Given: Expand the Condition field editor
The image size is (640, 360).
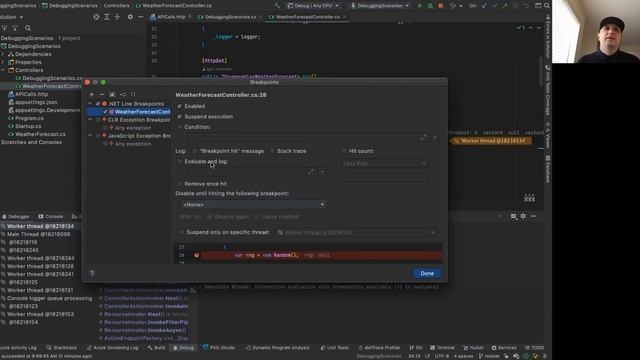Looking at the screenshot, I should [423, 138].
